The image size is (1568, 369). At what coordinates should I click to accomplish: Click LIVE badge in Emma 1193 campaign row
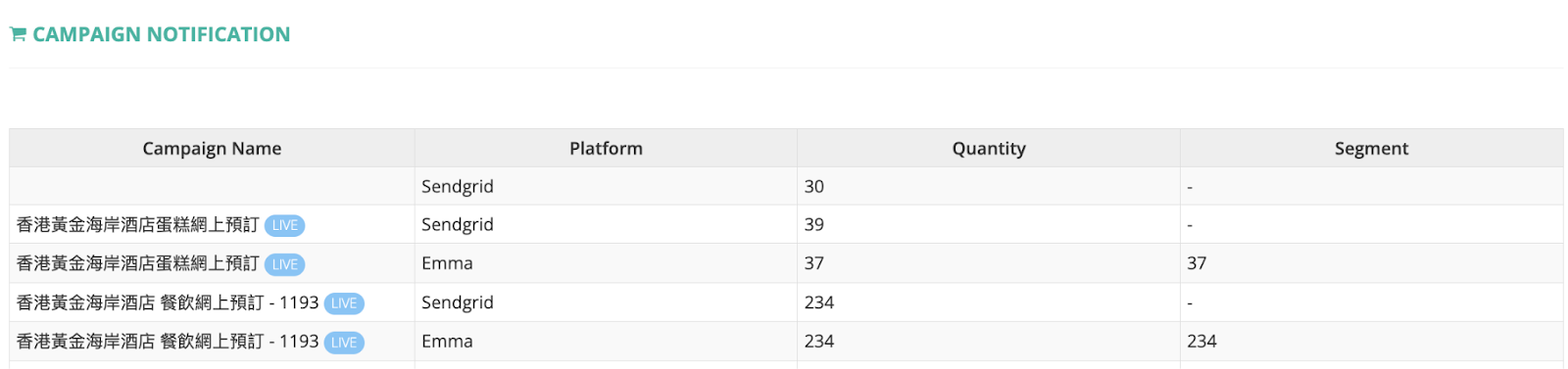point(344,343)
